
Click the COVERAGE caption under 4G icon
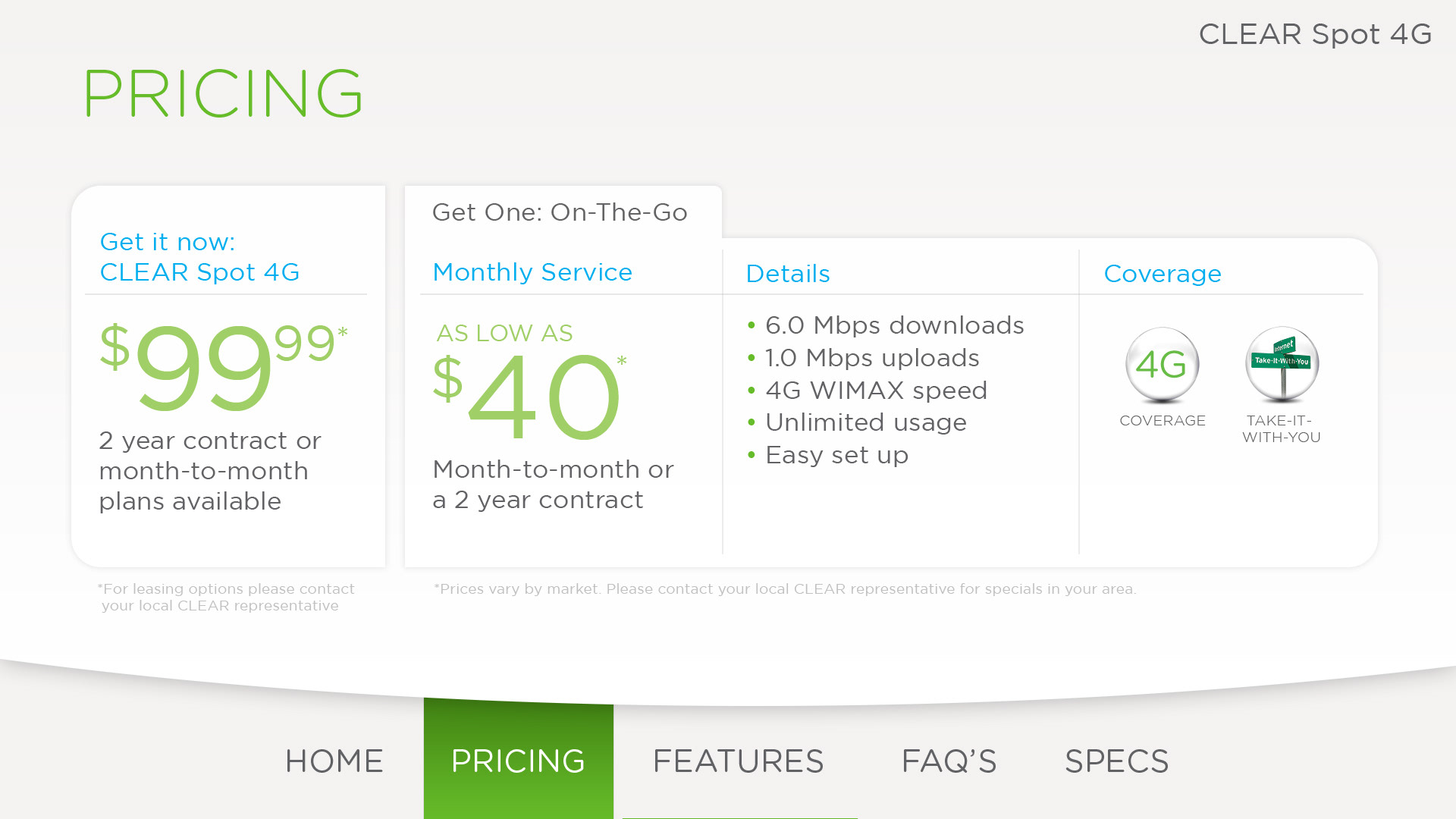click(1163, 421)
